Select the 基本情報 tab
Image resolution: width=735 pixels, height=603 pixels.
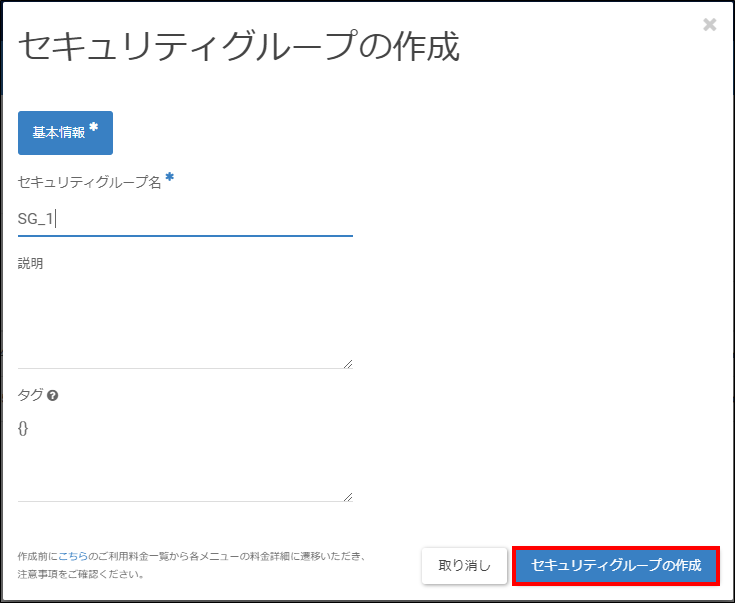(x=65, y=133)
